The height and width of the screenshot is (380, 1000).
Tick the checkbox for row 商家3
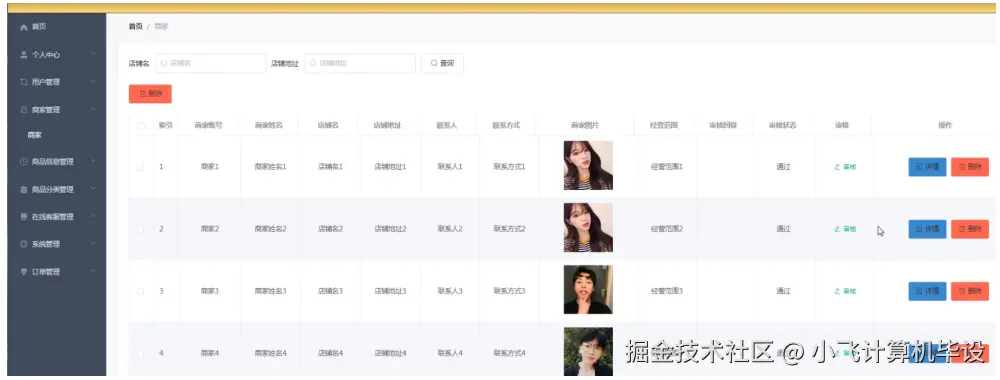click(141, 291)
